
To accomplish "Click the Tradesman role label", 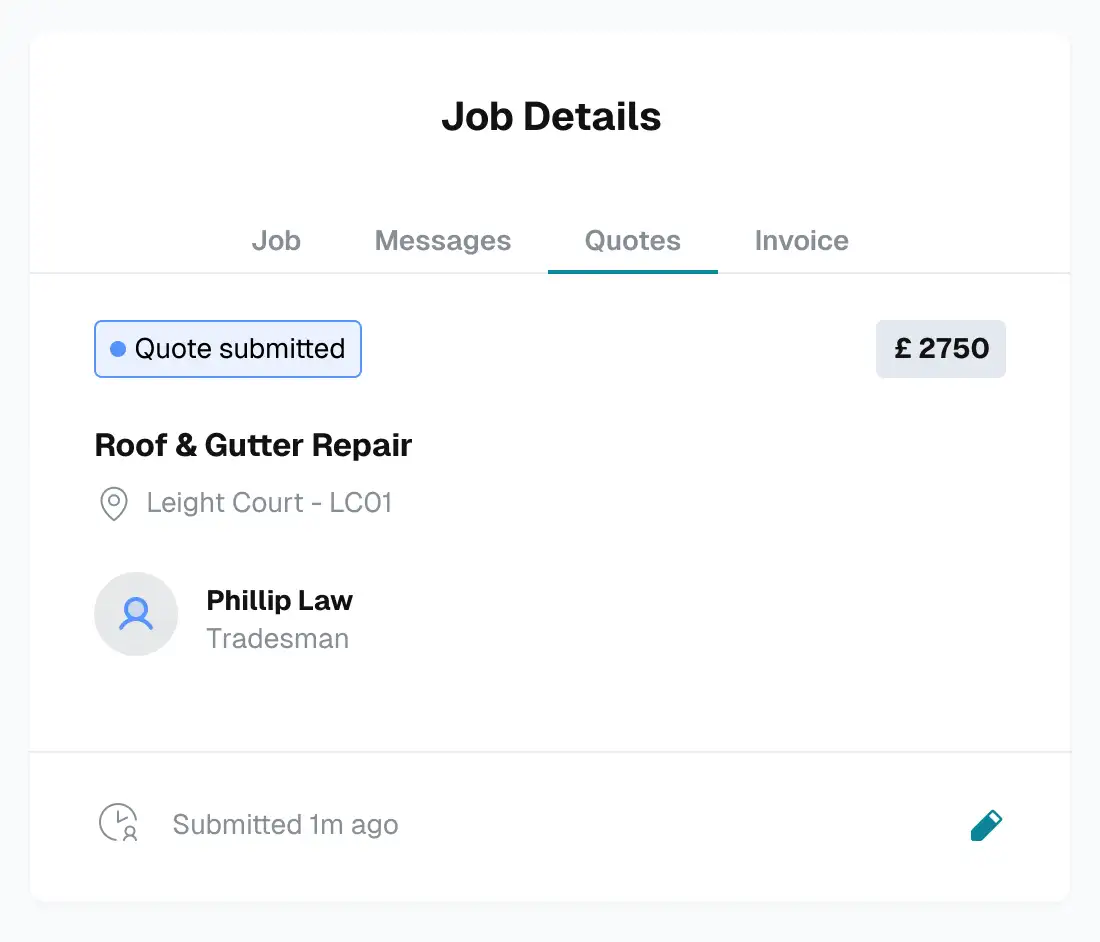I will 277,638.
